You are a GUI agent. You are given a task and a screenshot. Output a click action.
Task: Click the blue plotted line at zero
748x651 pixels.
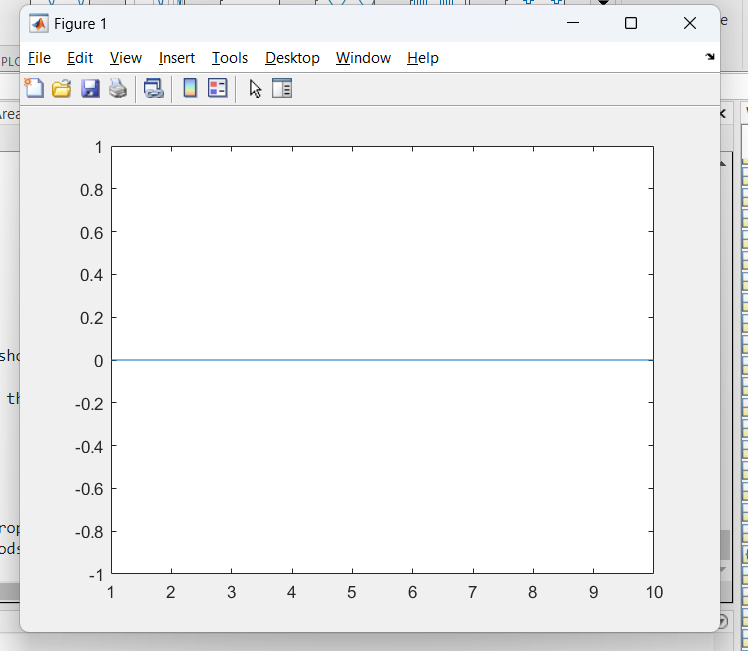pyautogui.click(x=383, y=360)
